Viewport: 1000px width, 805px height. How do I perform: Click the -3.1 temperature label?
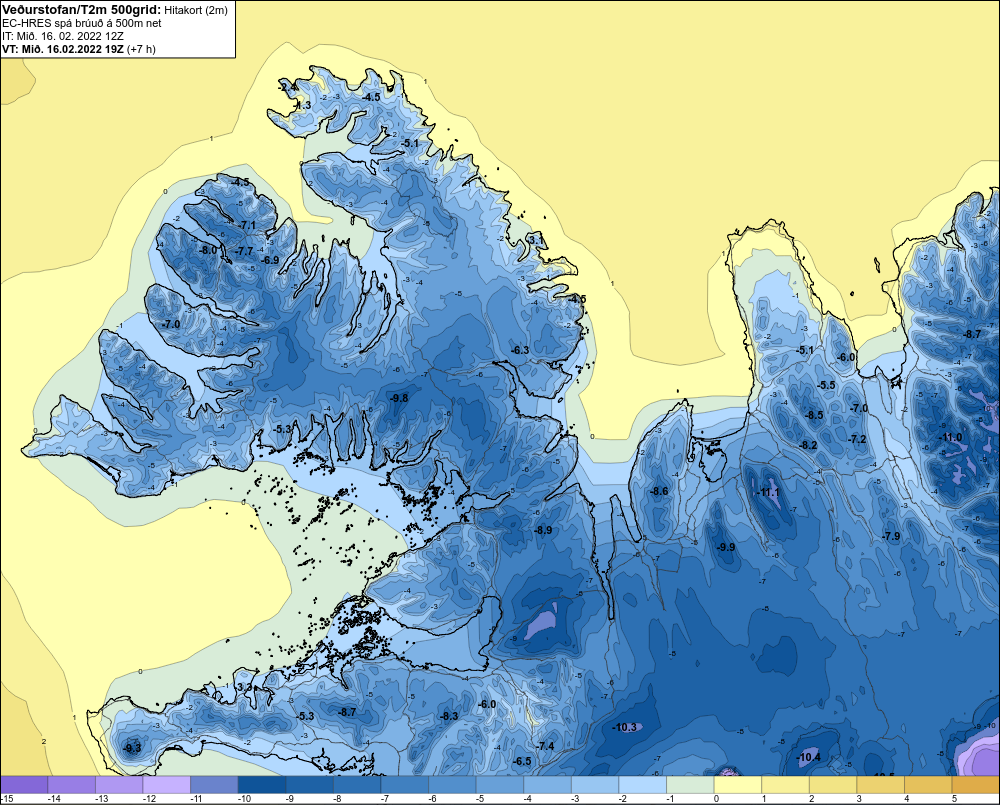535,240
